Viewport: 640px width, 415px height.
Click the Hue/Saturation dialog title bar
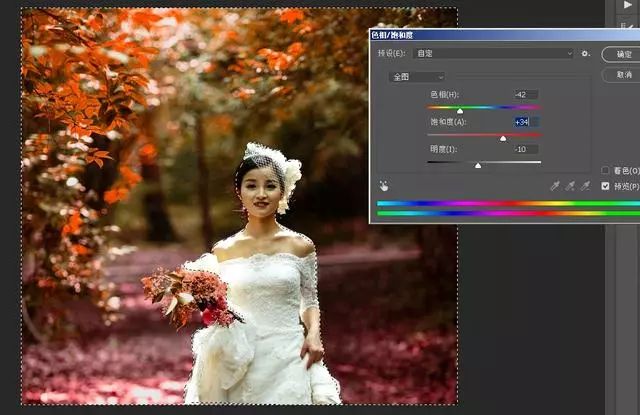[505, 35]
